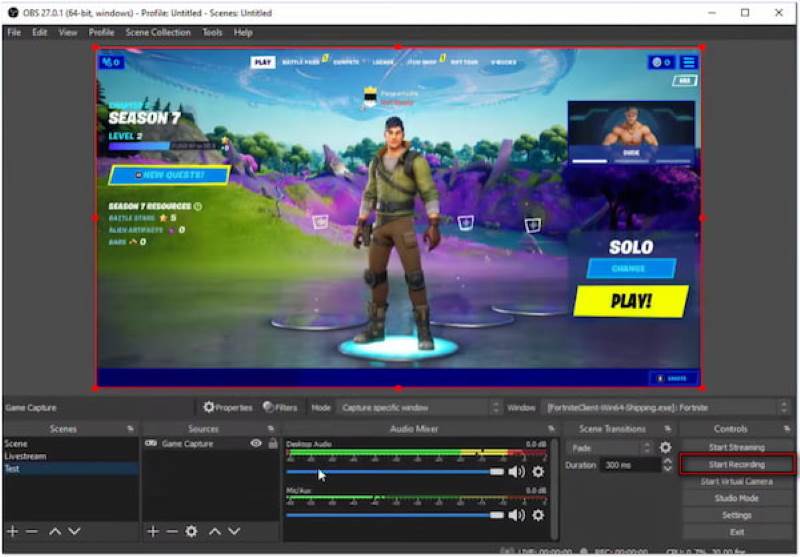Image resolution: width=800 pixels, height=557 pixels.
Task: Click the Exit button
Action: point(736,532)
